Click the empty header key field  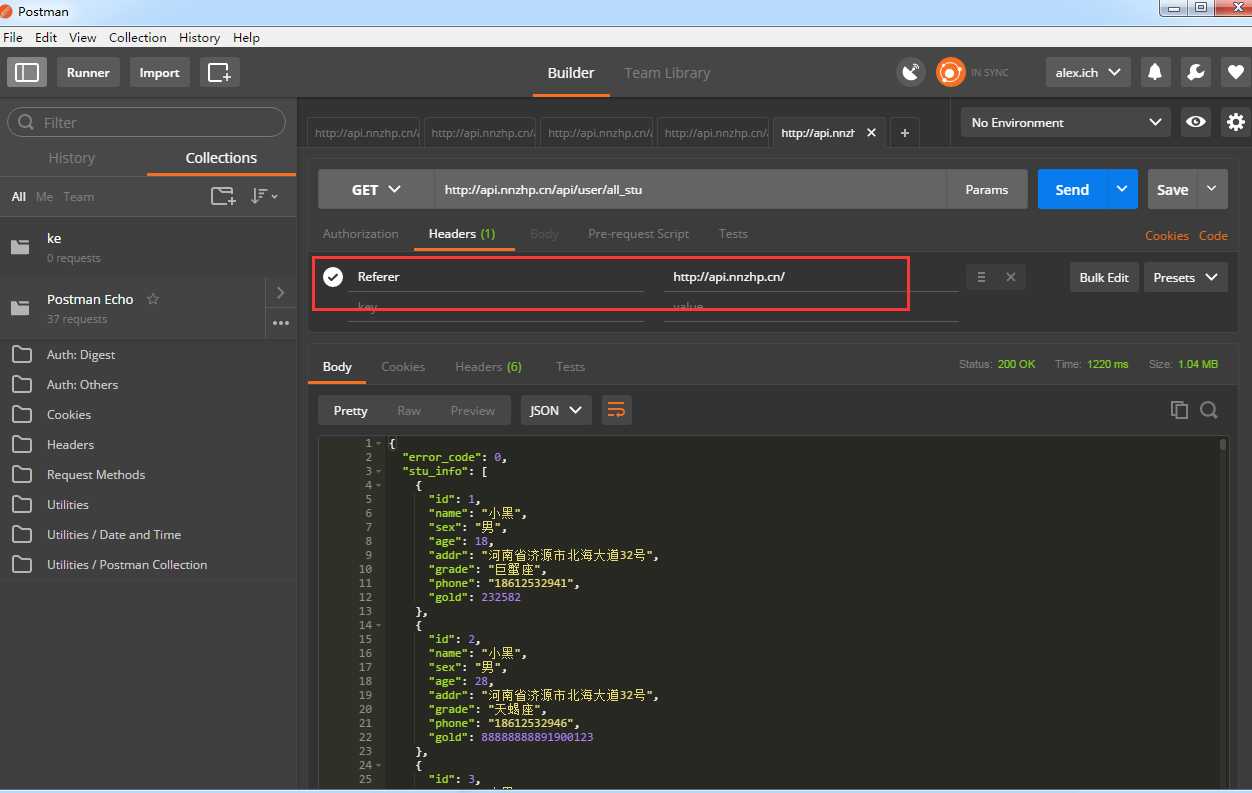tap(495, 307)
